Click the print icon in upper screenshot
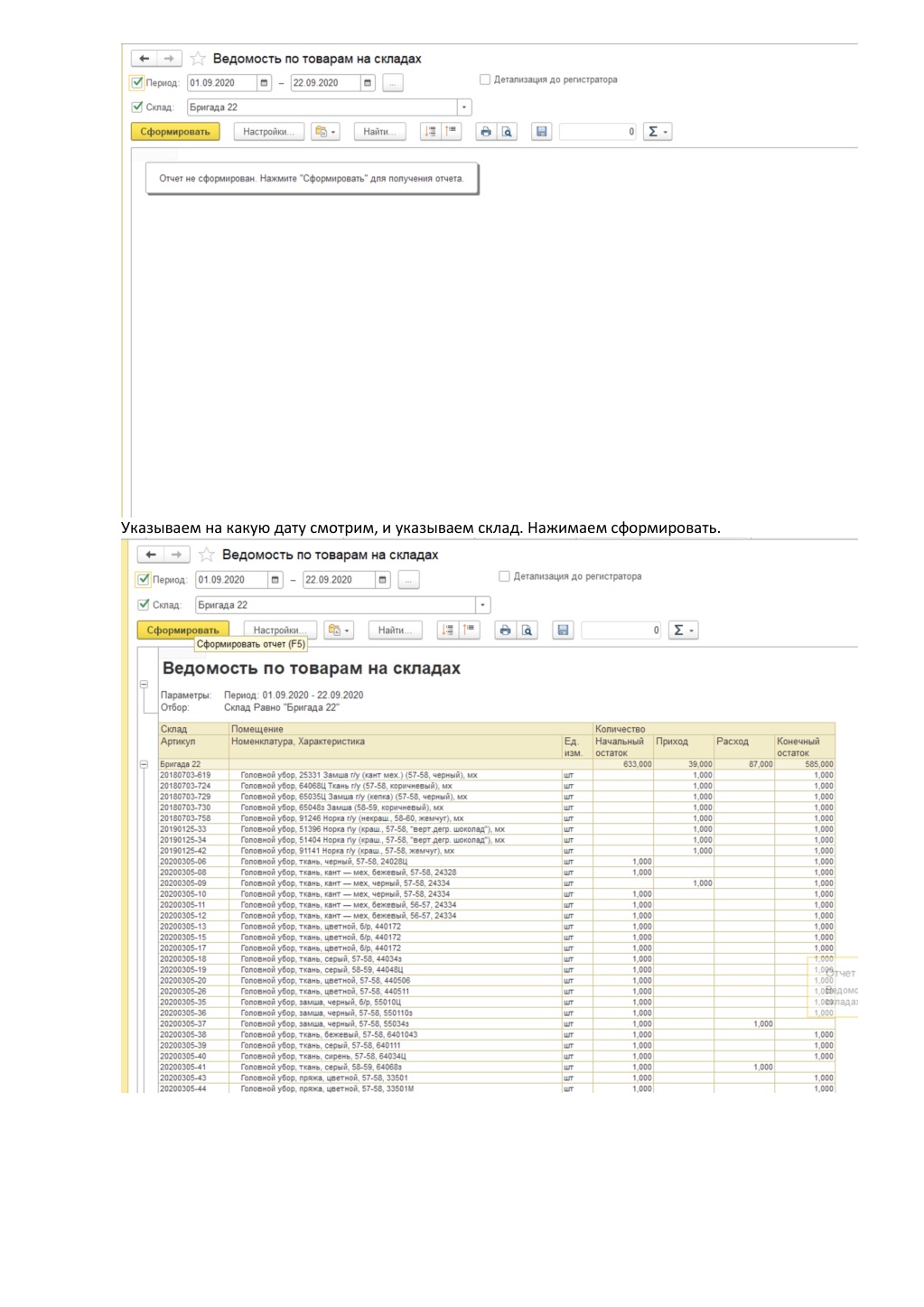The width and height of the screenshot is (924, 1307). pos(486,132)
